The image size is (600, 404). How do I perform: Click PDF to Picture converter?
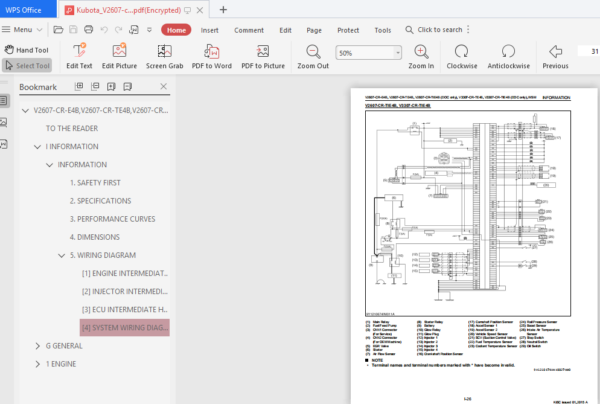click(x=263, y=56)
